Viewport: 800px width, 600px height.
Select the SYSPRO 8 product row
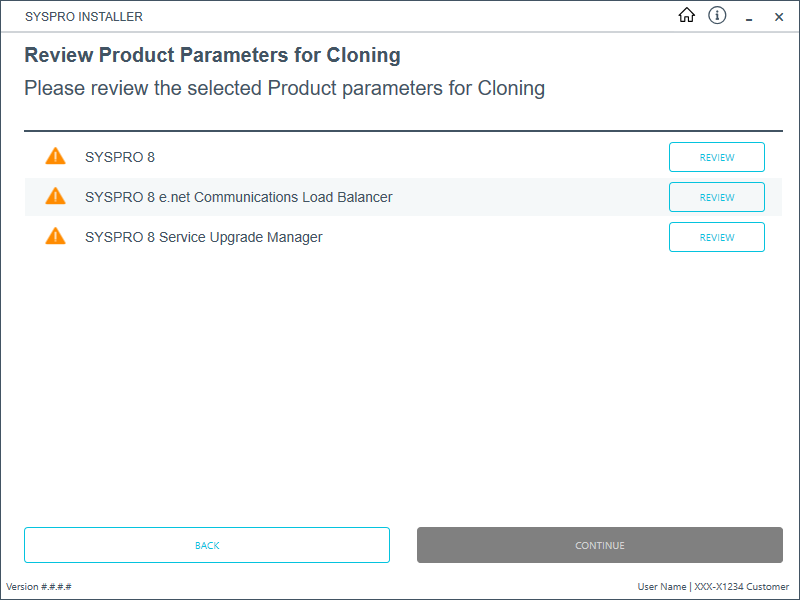(x=403, y=157)
